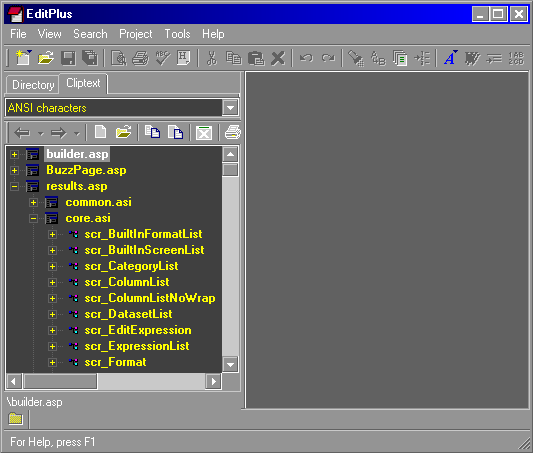This screenshot has height=454, width=534.
Task: Click the horizontal scroll right arrow
Action: [214, 381]
